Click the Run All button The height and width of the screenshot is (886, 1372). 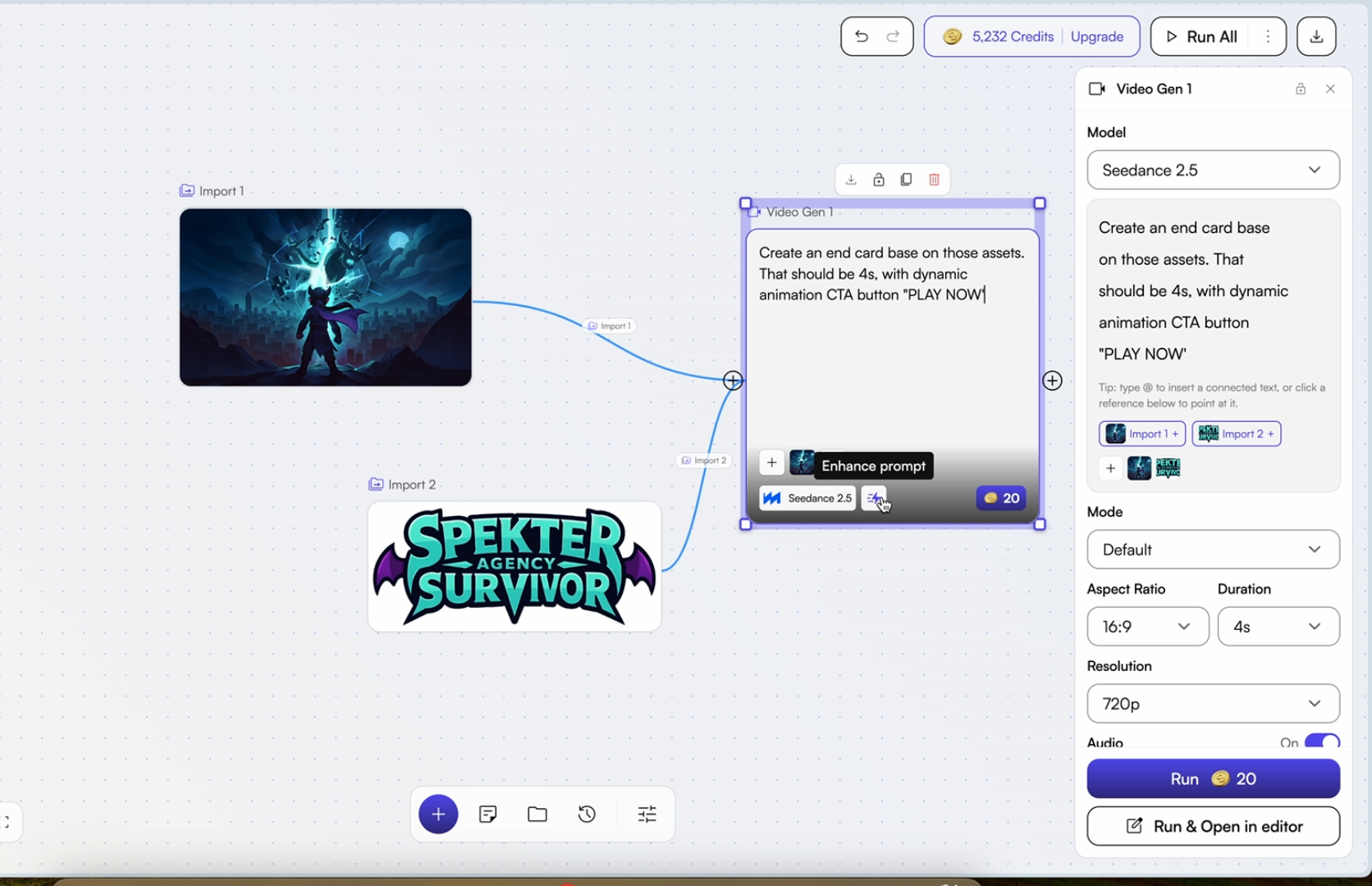point(1201,36)
